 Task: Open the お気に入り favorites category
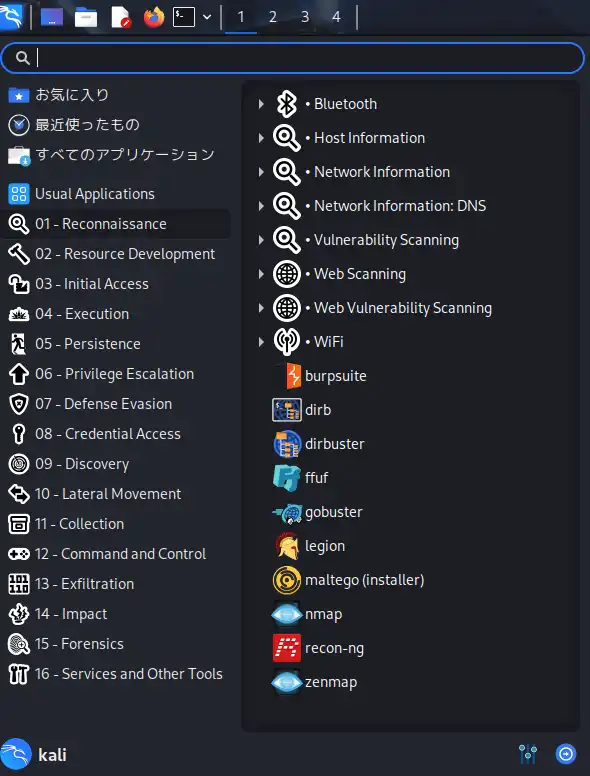(115, 95)
